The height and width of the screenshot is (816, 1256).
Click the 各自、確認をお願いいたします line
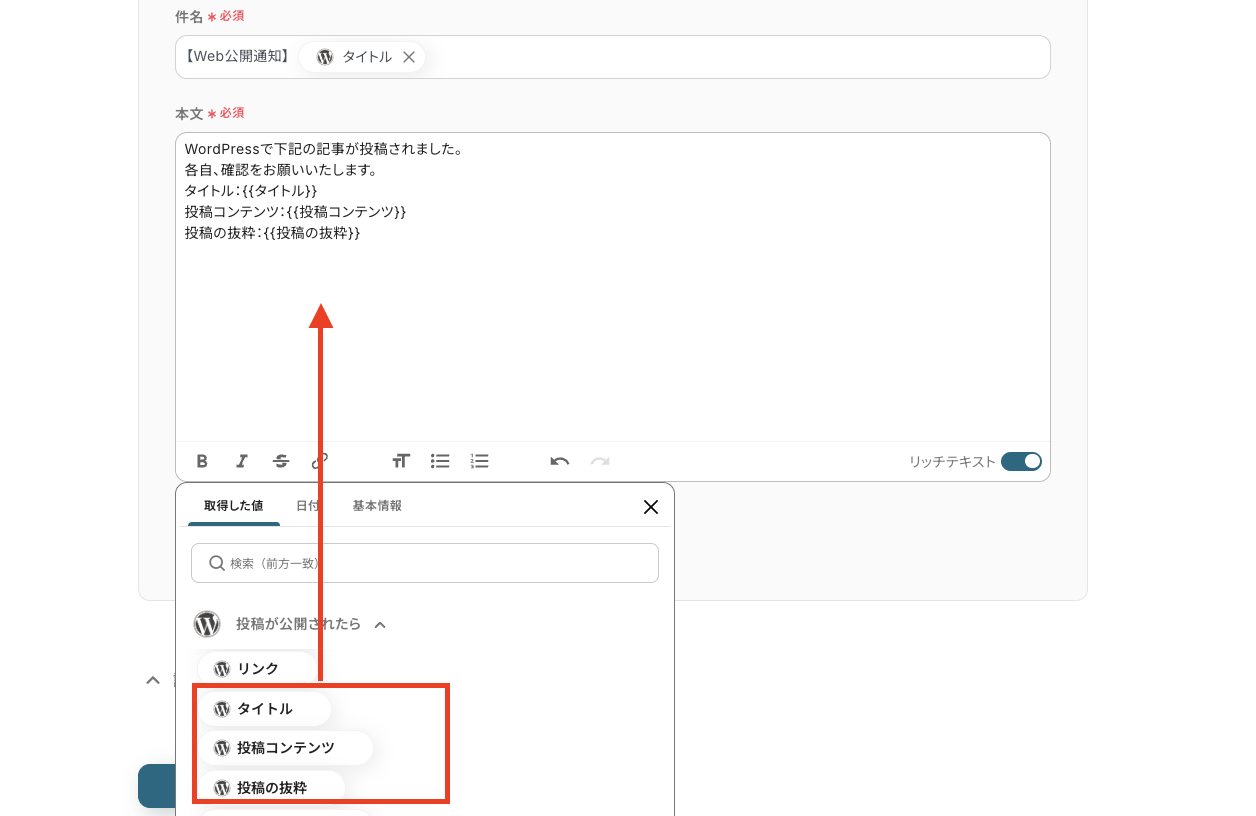(281, 170)
